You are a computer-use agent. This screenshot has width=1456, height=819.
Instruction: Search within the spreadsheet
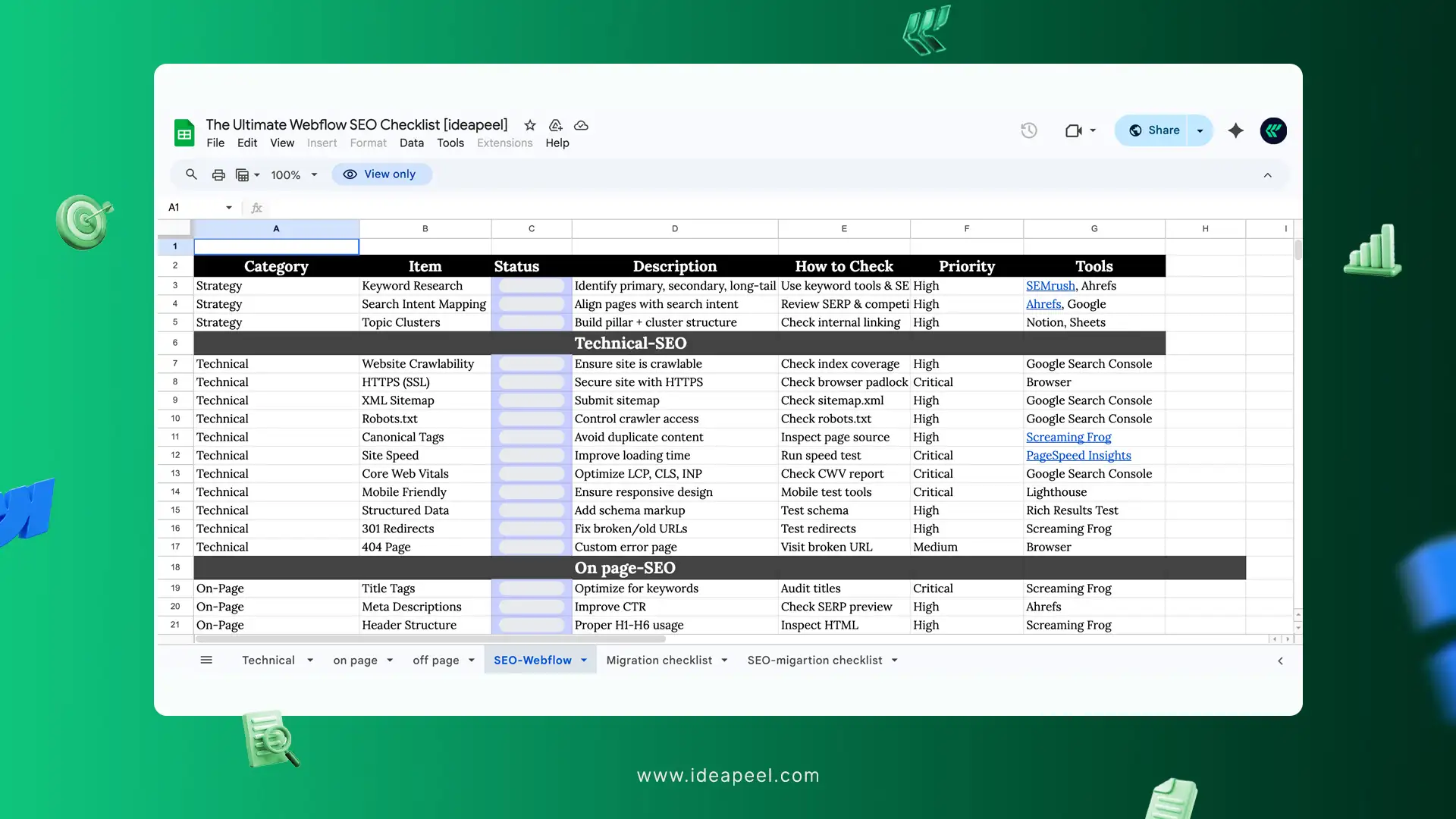click(191, 174)
